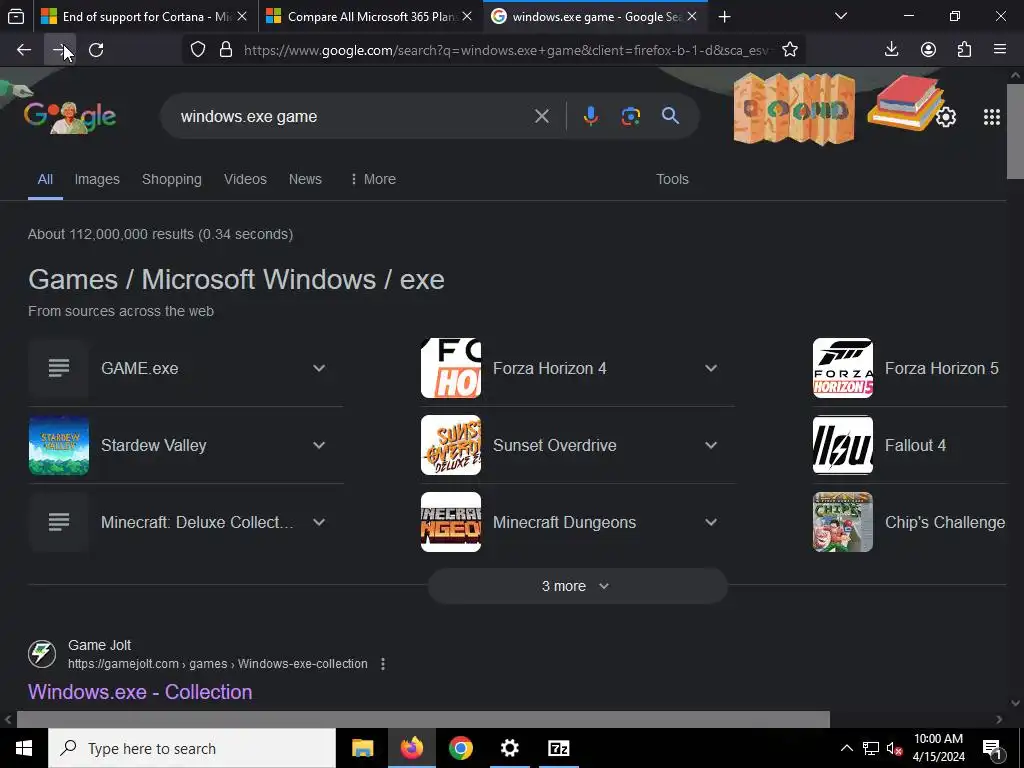Focus Windows taskbar search box
The image size is (1024, 768).
coord(192,748)
